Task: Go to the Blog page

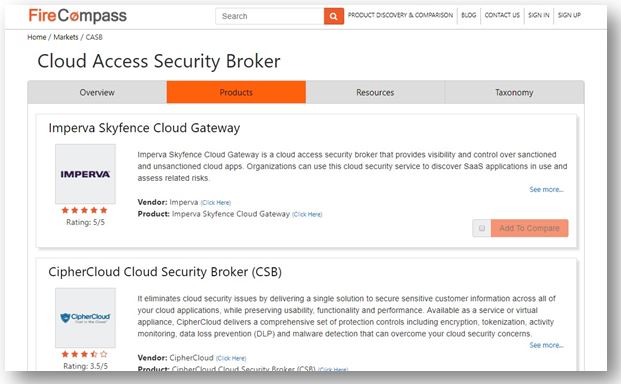Action: point(469,15)
